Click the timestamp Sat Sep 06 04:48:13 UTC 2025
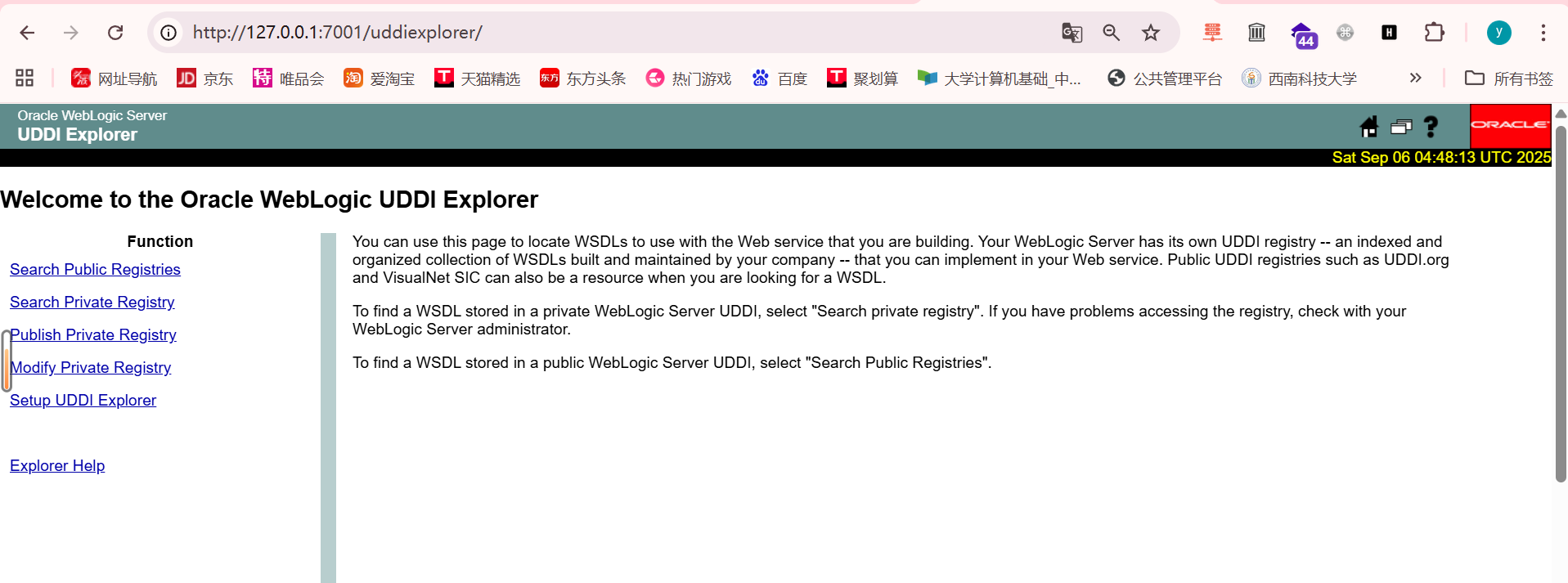Viewport: 1568px width, 583px height. click(1441, 157)
